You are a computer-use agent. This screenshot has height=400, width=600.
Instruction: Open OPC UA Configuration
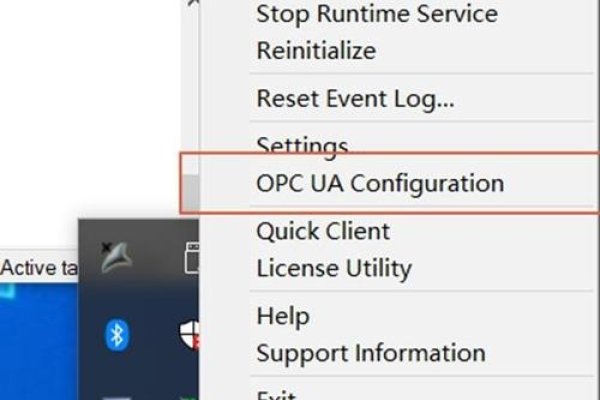380,183
